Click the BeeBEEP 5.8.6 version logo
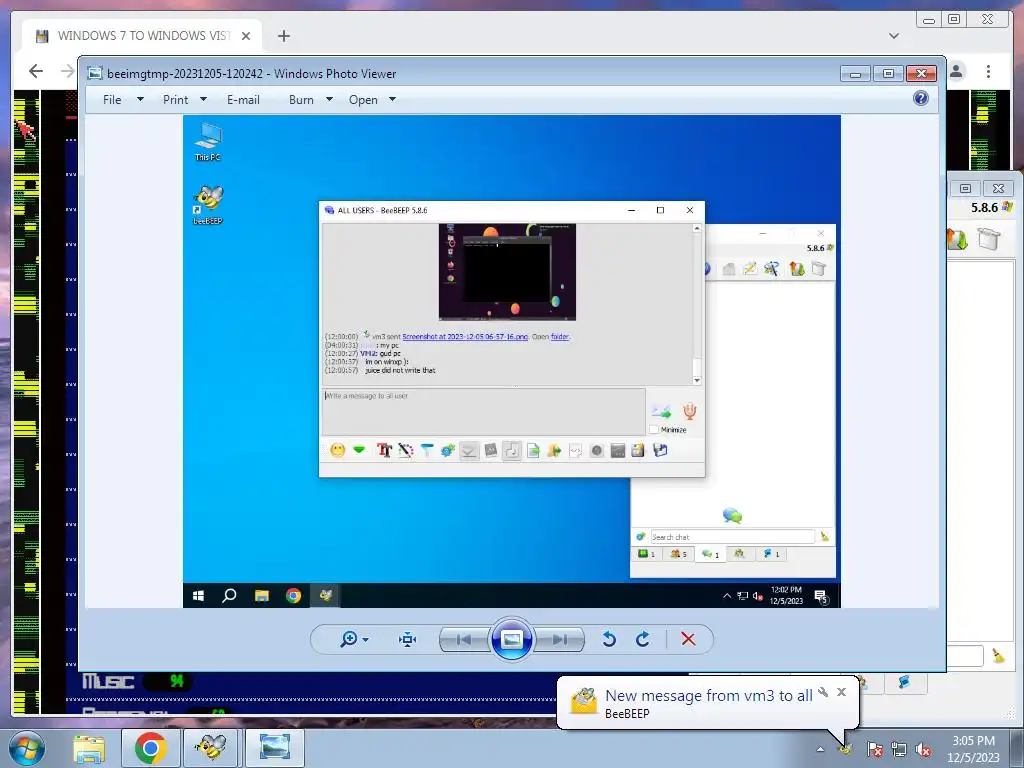 tap(991, 208)
